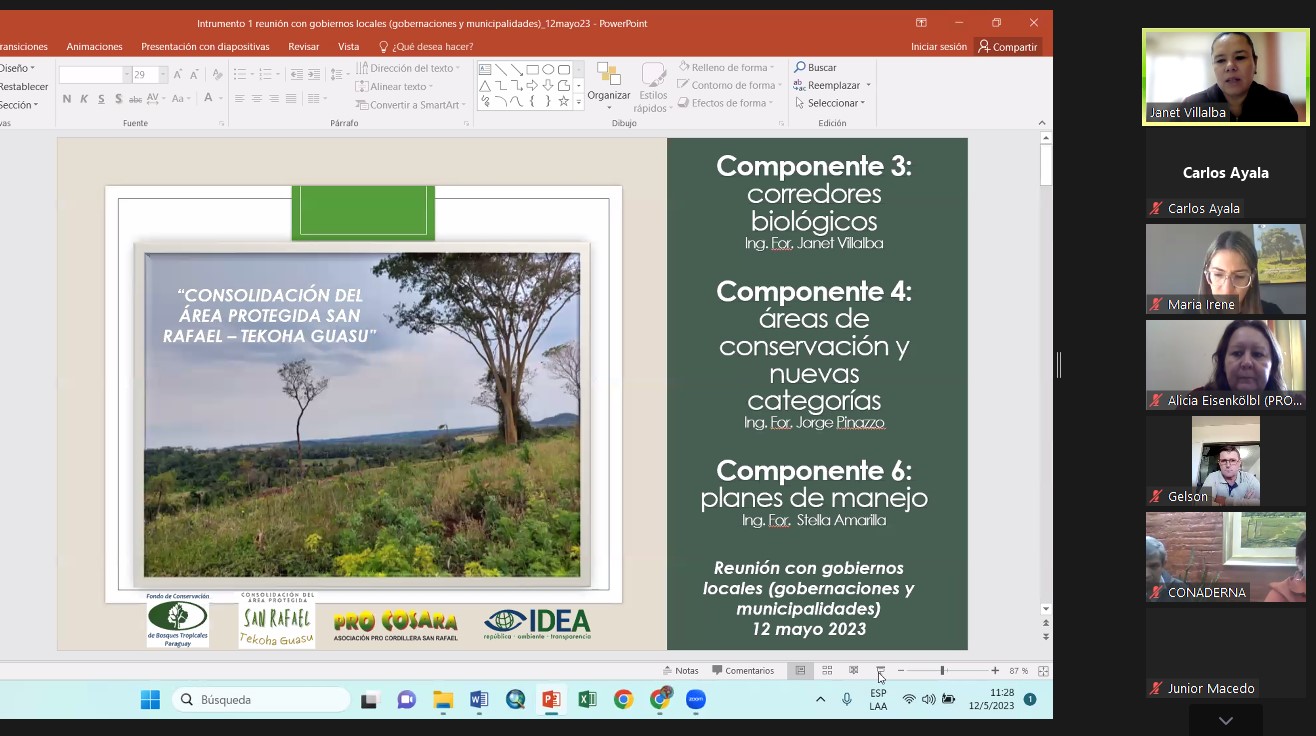The image size is (1316, 736).
Task: Open Excel from the taskbar
Action: (x=587, y=700)
